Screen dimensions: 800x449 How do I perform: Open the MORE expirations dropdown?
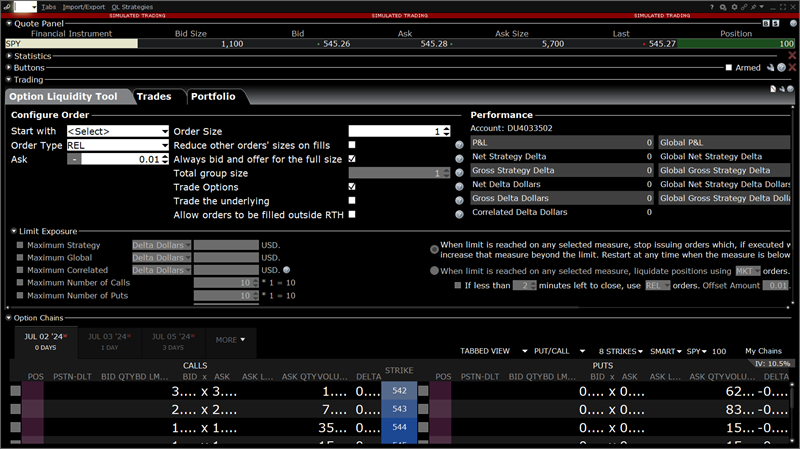[x=230, y=340]
